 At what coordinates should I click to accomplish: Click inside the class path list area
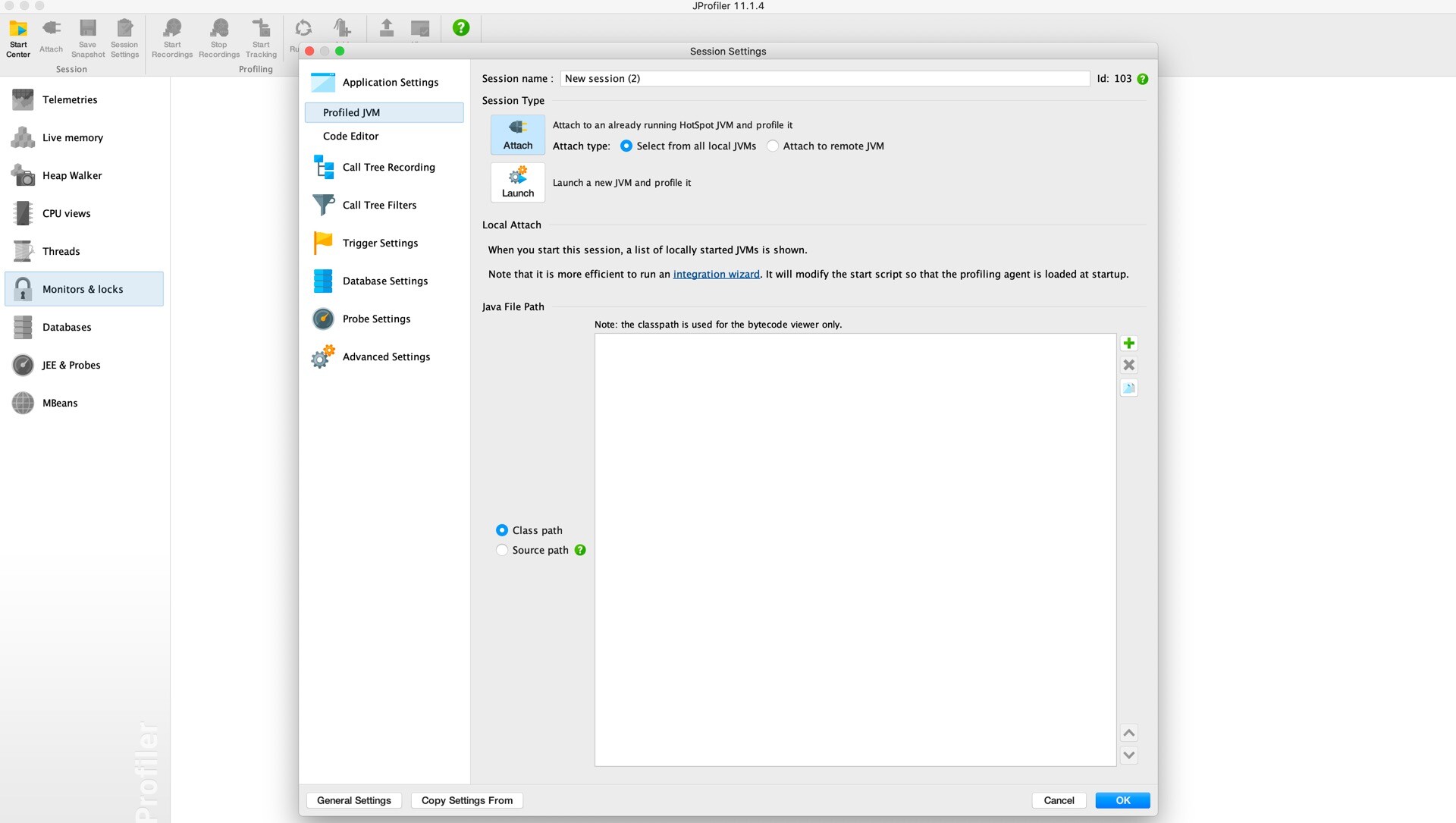point(855,550)
